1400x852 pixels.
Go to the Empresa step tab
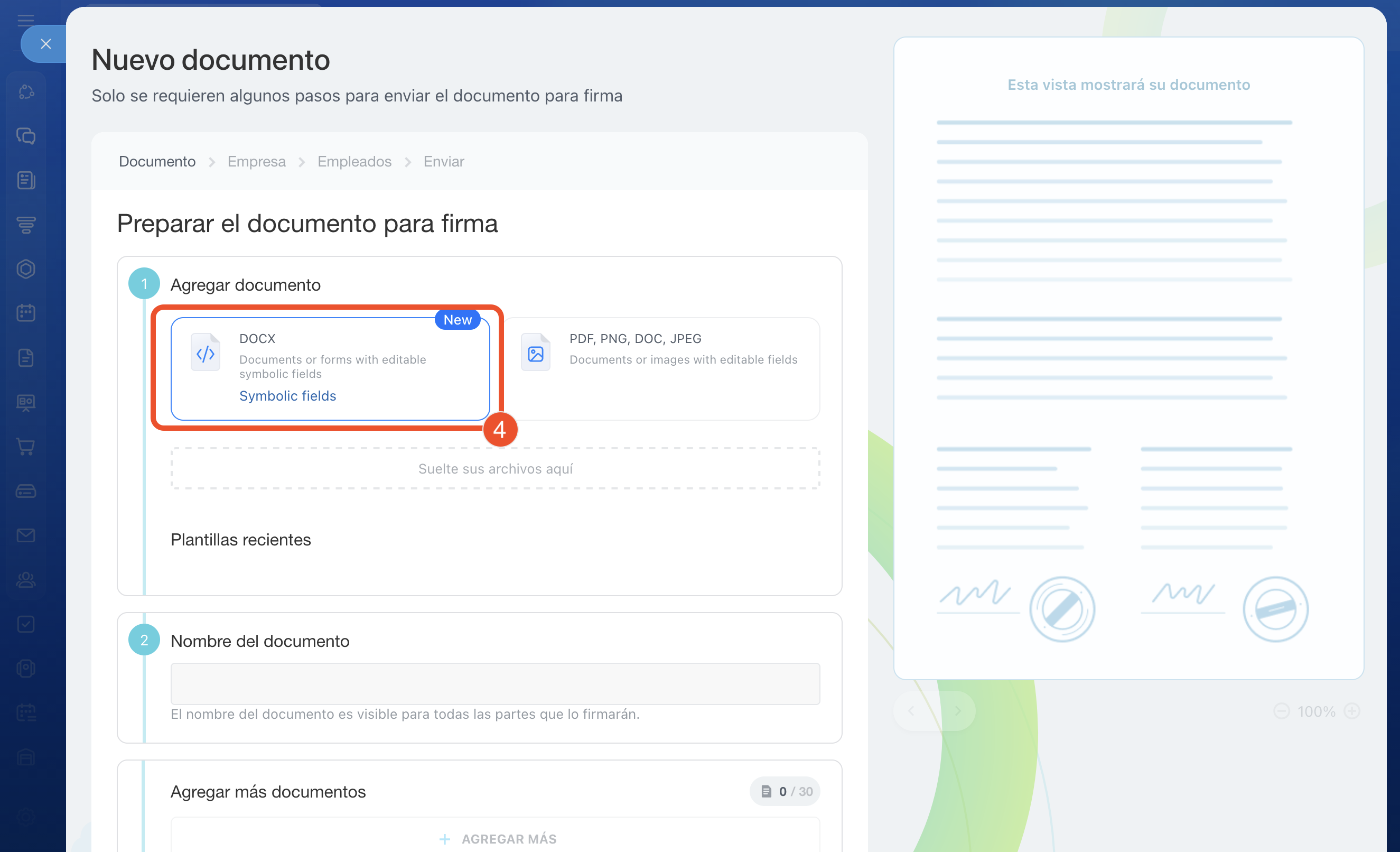pyautogui.click(x=256, y=161)
